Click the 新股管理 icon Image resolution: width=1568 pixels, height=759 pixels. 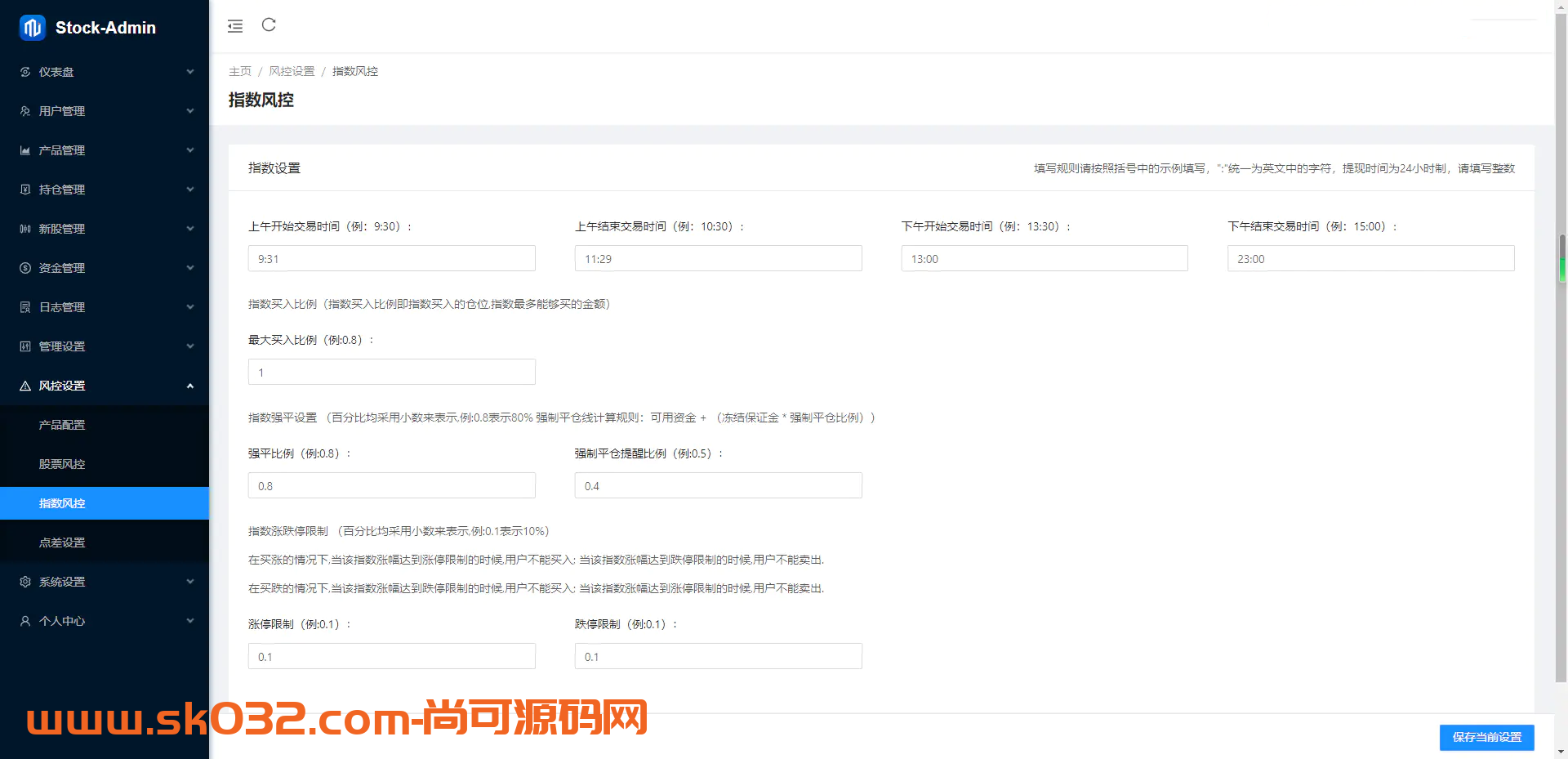(25, 229)
